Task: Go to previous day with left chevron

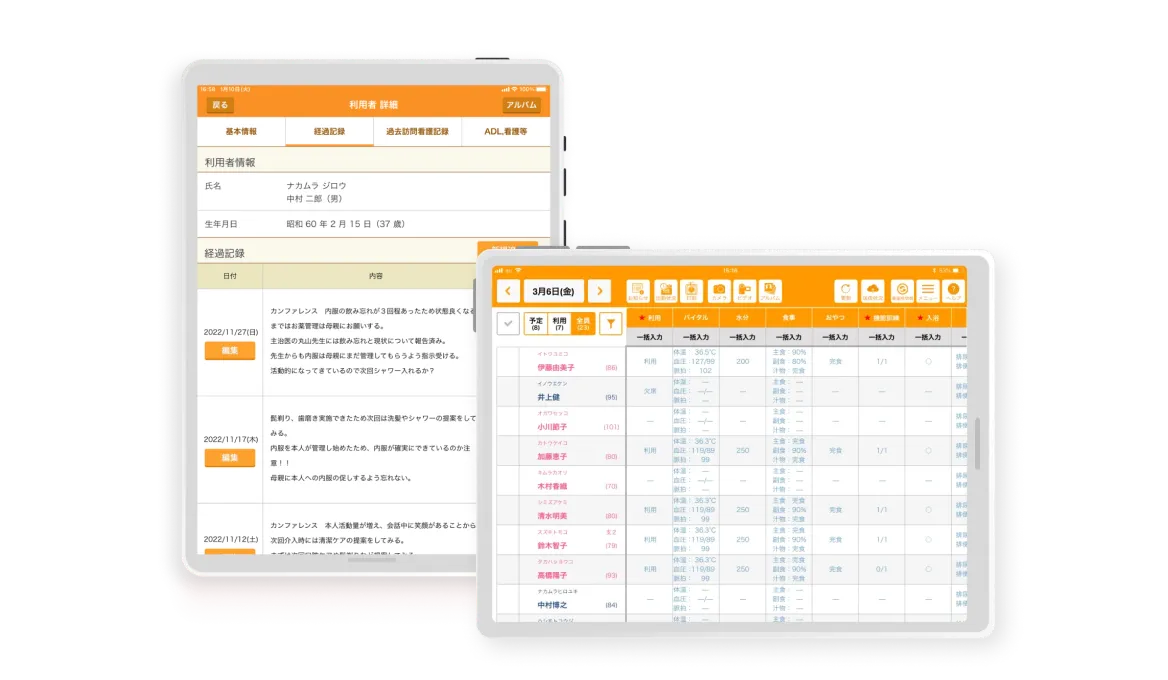Action: 508,291
